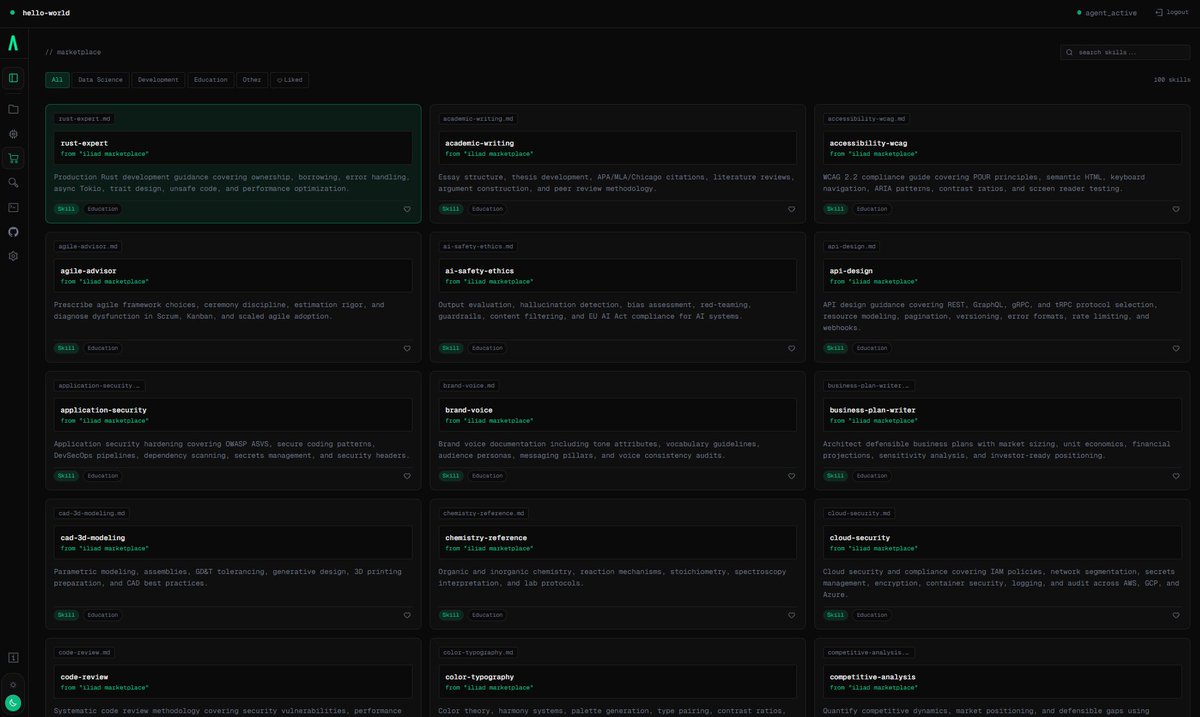
Task: Toggle the sidebar panel layout icon
Action: pyautogui.click(x=13, y=78)
